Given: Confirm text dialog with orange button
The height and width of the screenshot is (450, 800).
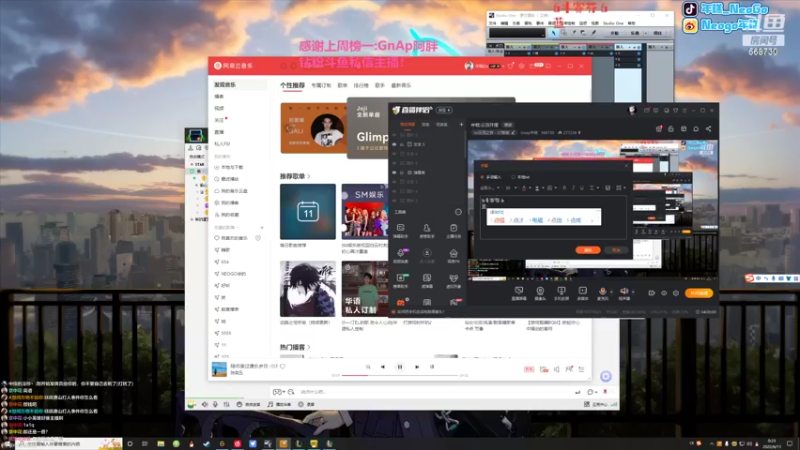Looking at the screenshot, I should click(587, 250).
